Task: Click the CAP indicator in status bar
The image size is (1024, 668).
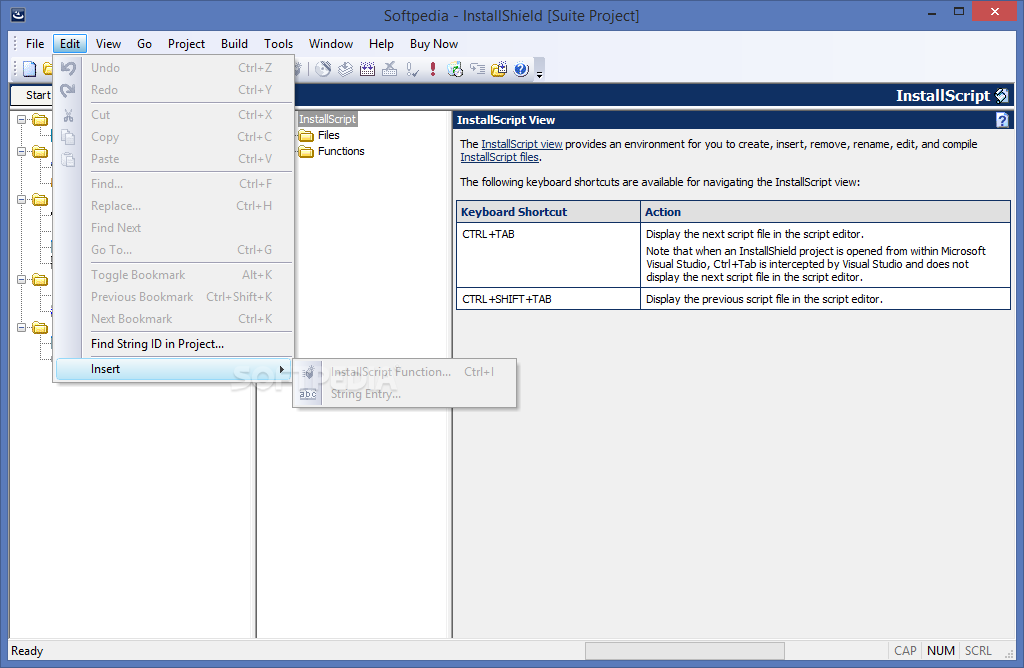Action: (905, 651)
